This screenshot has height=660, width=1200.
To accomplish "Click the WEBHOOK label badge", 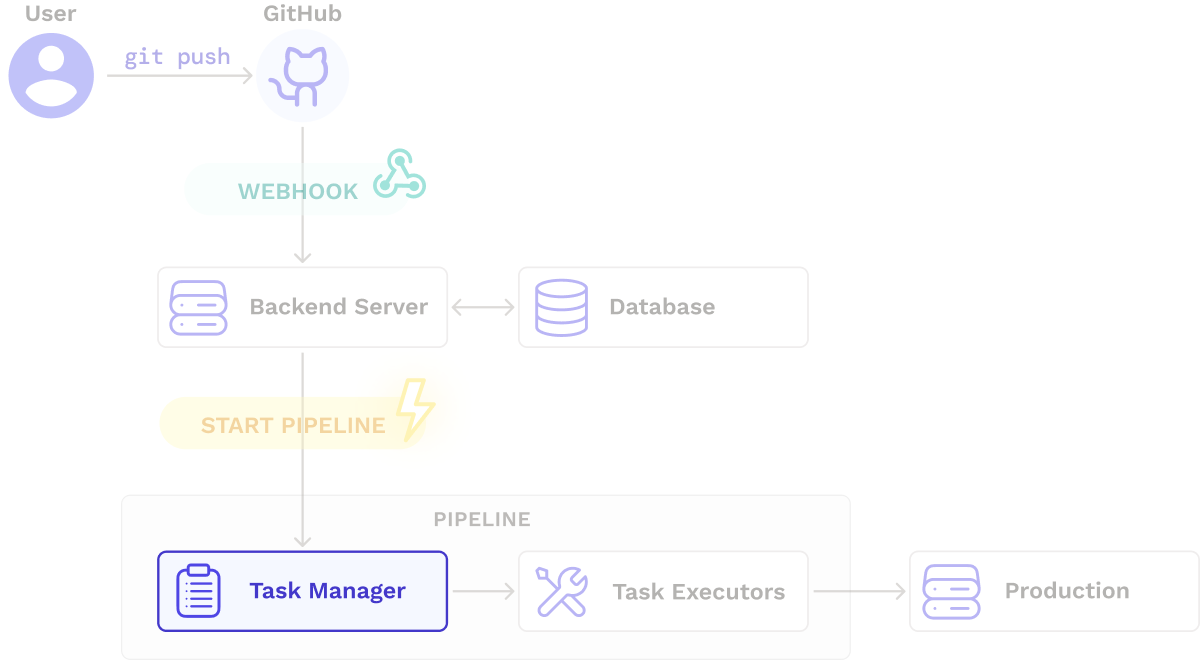I will [x=297, y=190].
